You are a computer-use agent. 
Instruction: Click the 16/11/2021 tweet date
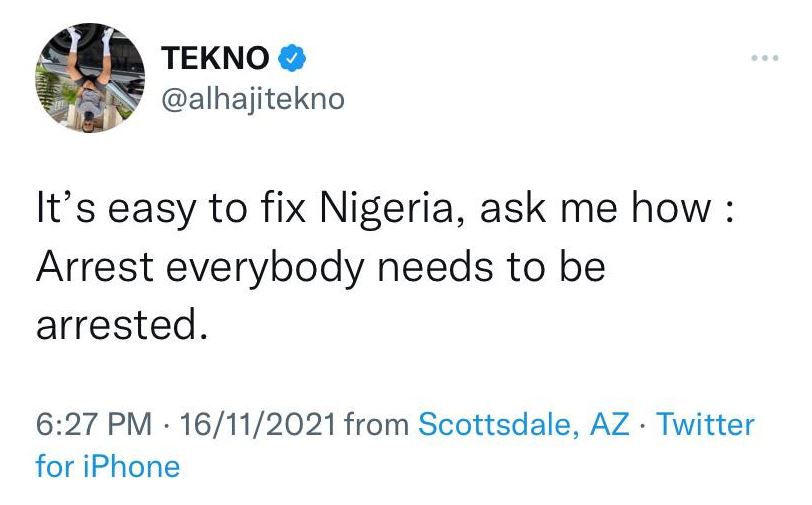pyautogui.click(x=253, y=423)
